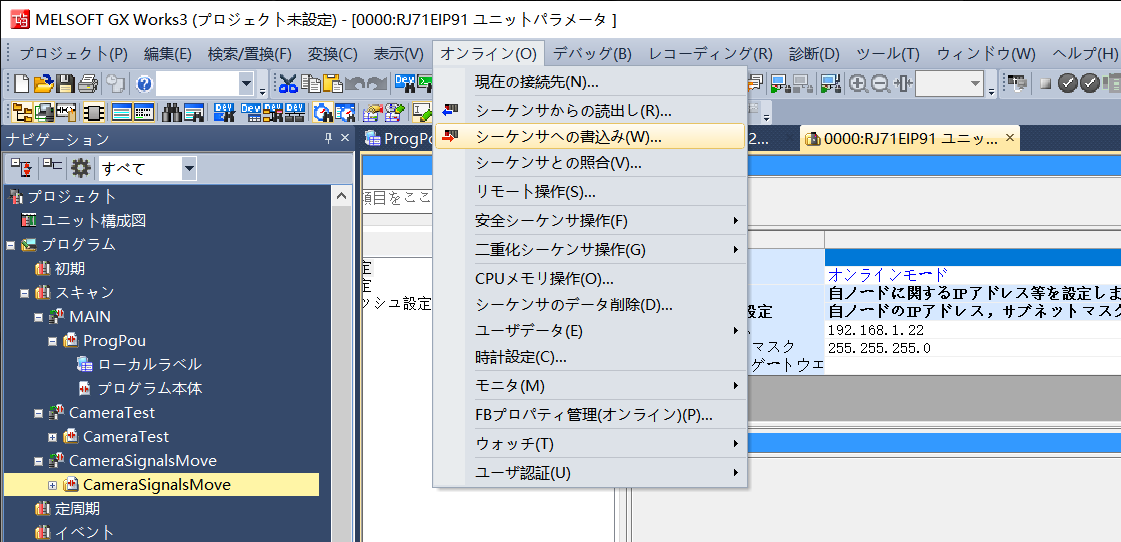Screen dimensions: 1121x542
Task: Click the Zoom out magnifier icon
Action: point(881,84)
